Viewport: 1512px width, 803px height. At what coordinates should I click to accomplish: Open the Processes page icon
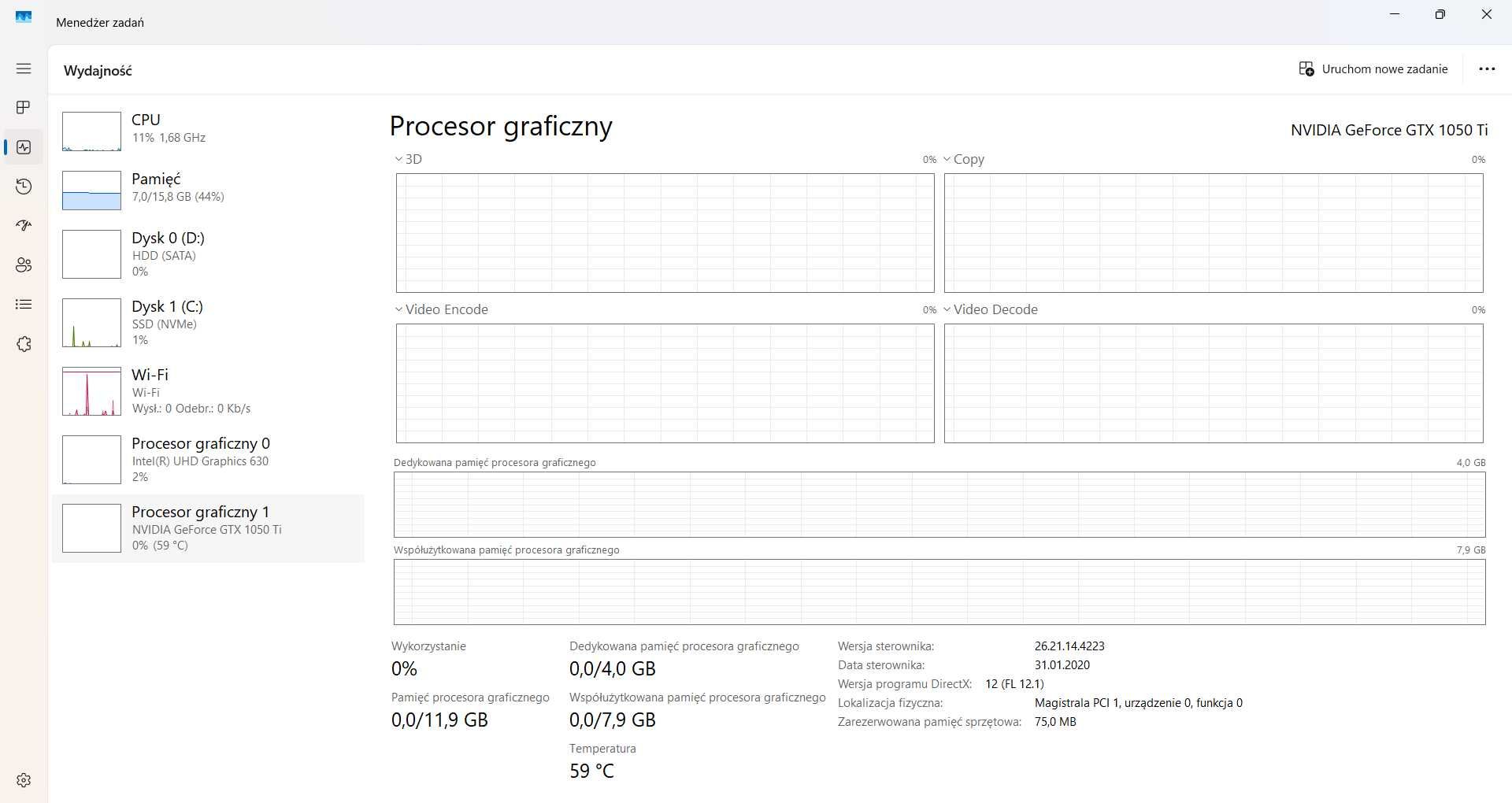tap(24, 107)
